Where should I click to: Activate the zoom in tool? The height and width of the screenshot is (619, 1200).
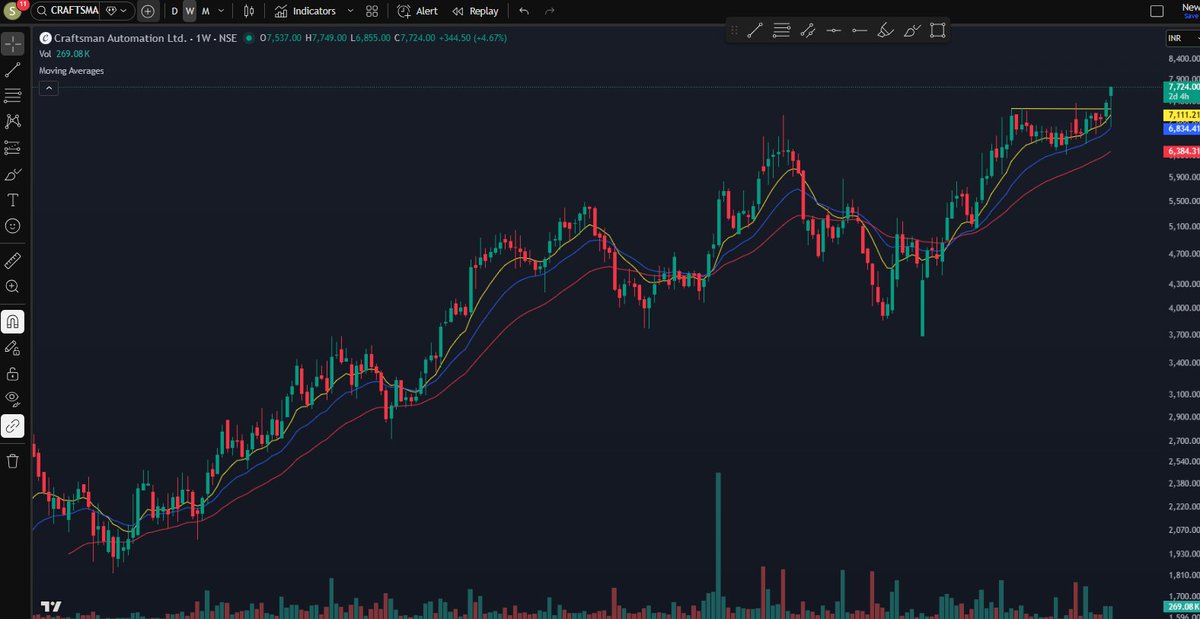click(x=12, y=286)
